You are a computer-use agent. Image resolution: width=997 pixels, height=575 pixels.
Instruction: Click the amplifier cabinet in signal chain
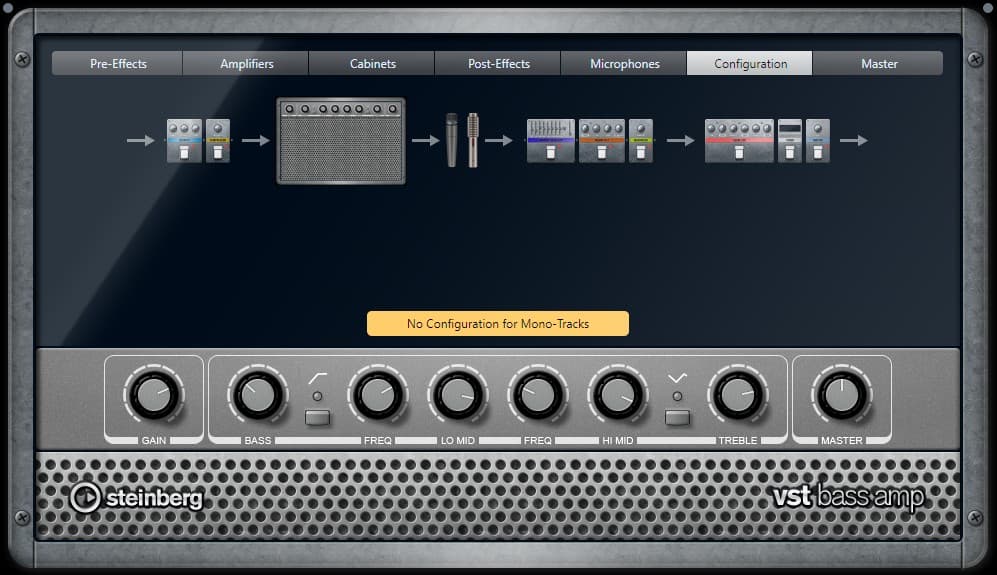(x=341, y=141)
